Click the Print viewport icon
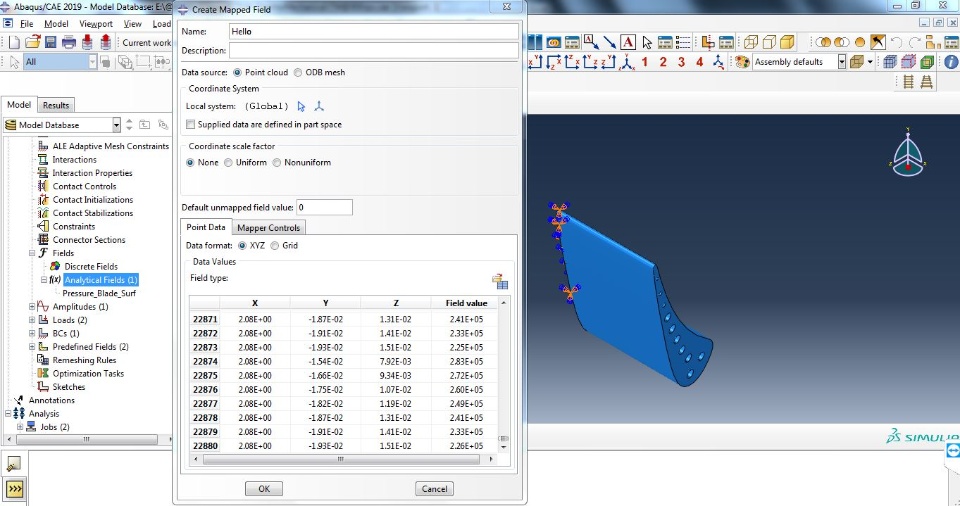Screen dimensions: 960x506 click(x=69, y=42)
